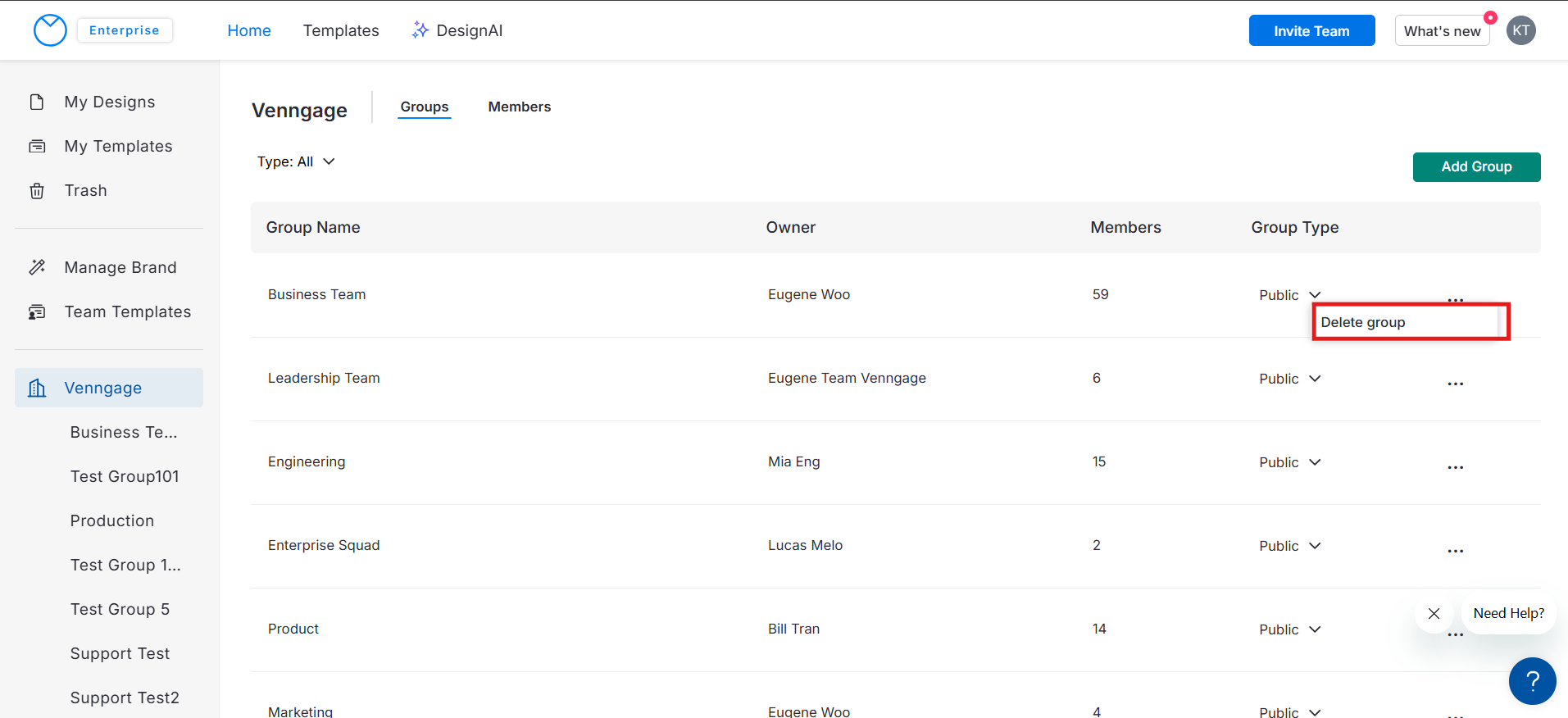
Task: Click the Manage Brand wand icon
Action: click(x=37, y=267)
